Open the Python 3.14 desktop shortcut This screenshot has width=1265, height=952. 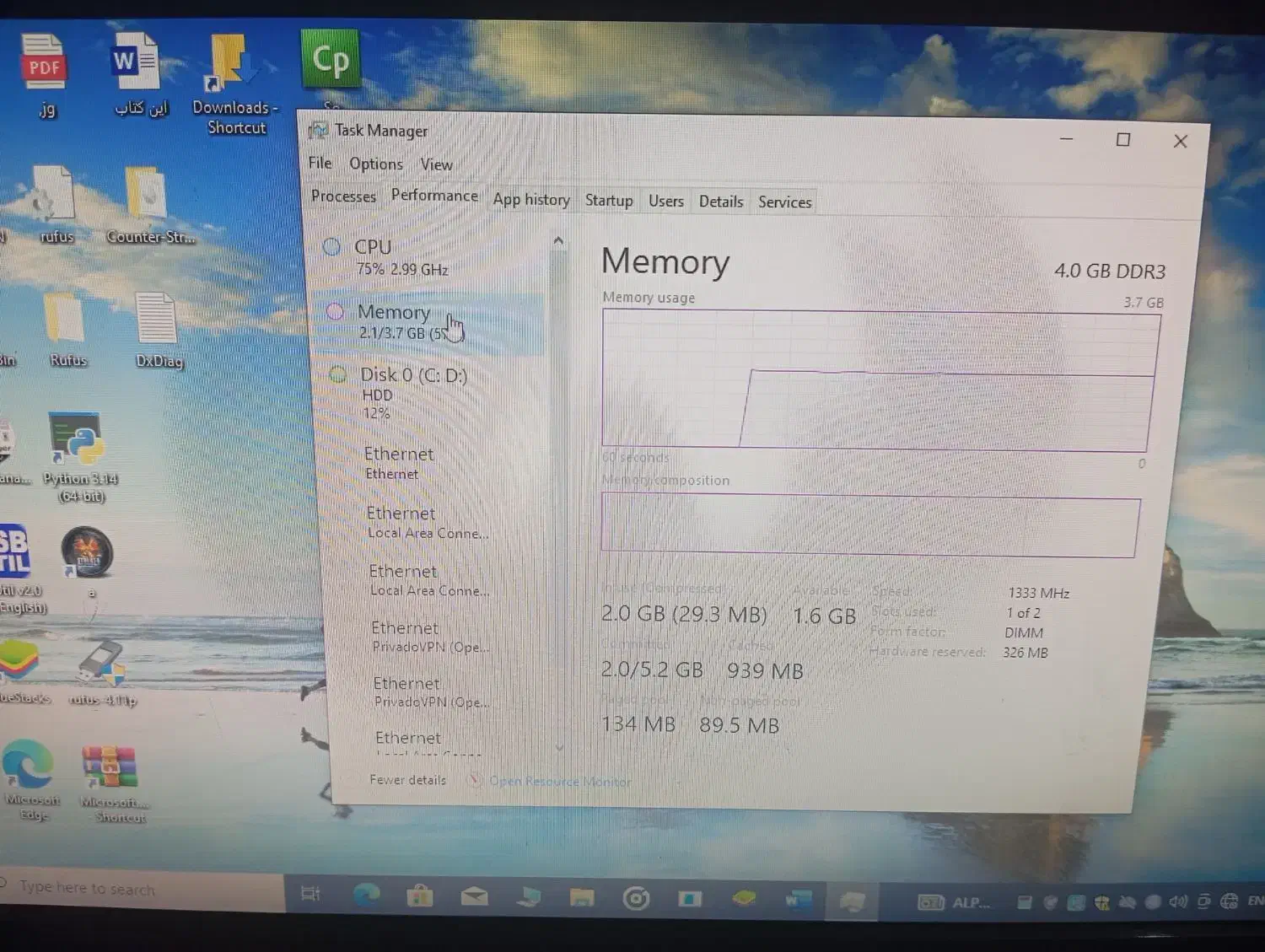pos(78,441)
